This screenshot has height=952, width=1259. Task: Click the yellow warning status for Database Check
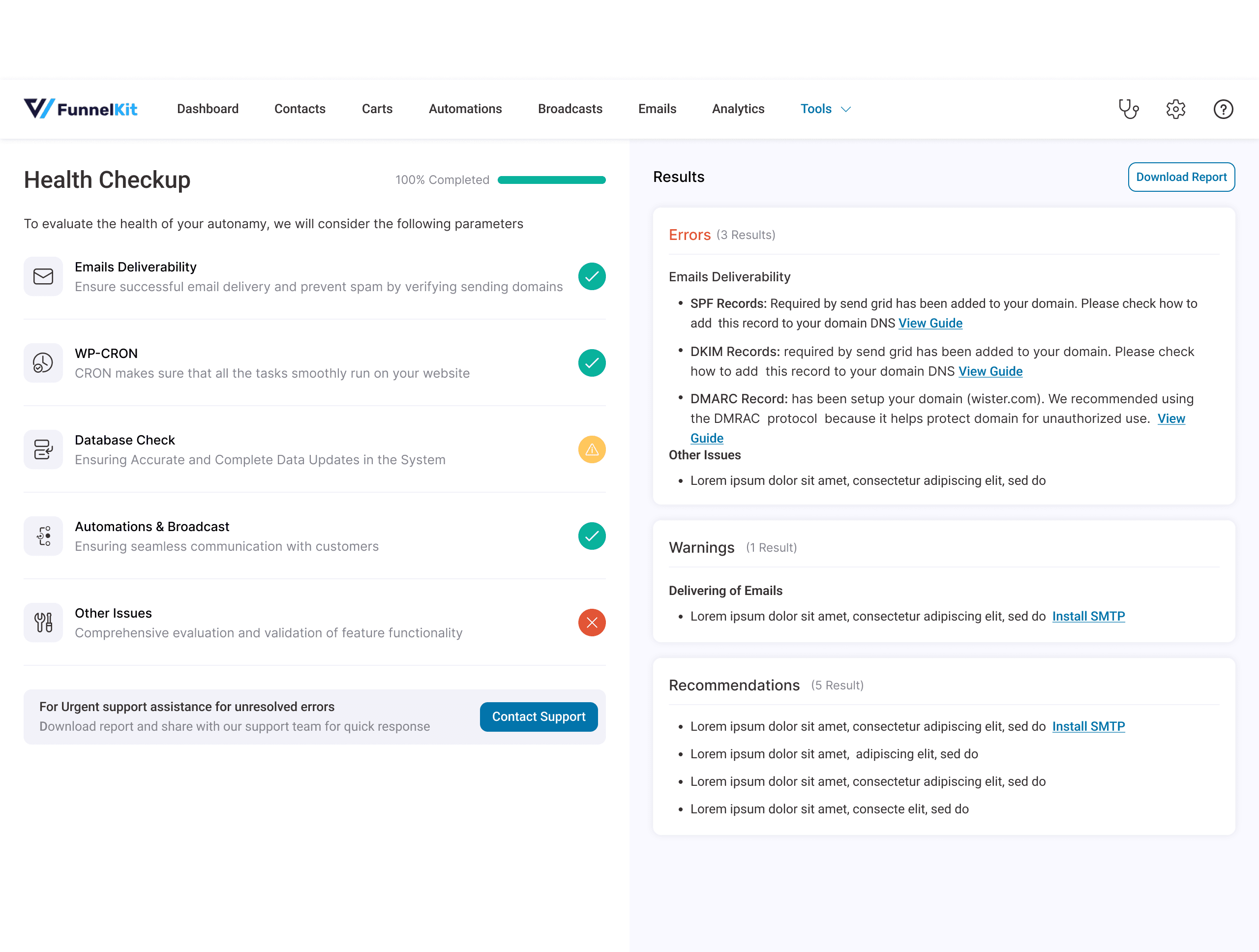tap(591, 449)
